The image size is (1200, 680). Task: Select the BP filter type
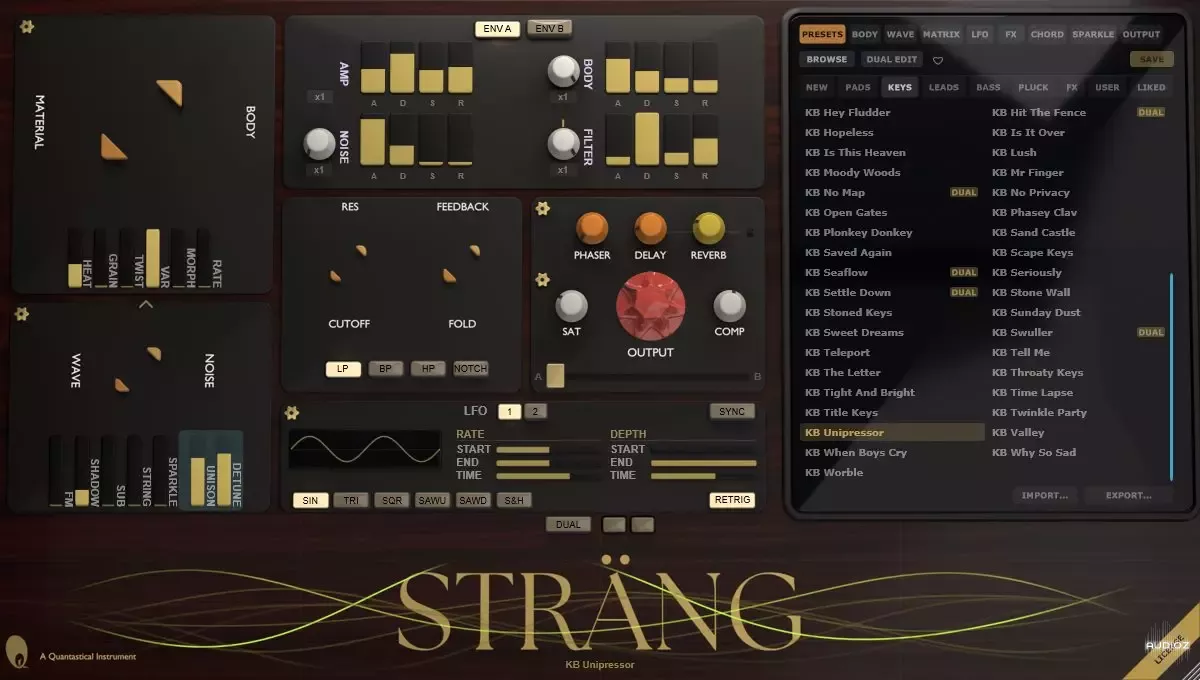(385, 369)
